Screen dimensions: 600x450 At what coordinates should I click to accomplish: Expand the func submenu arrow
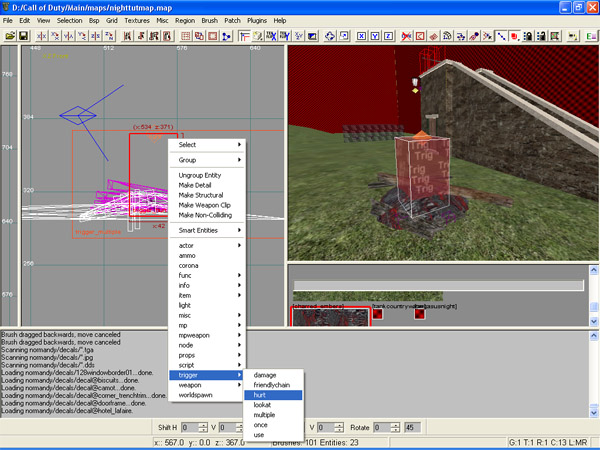click(x=240, y=275)
